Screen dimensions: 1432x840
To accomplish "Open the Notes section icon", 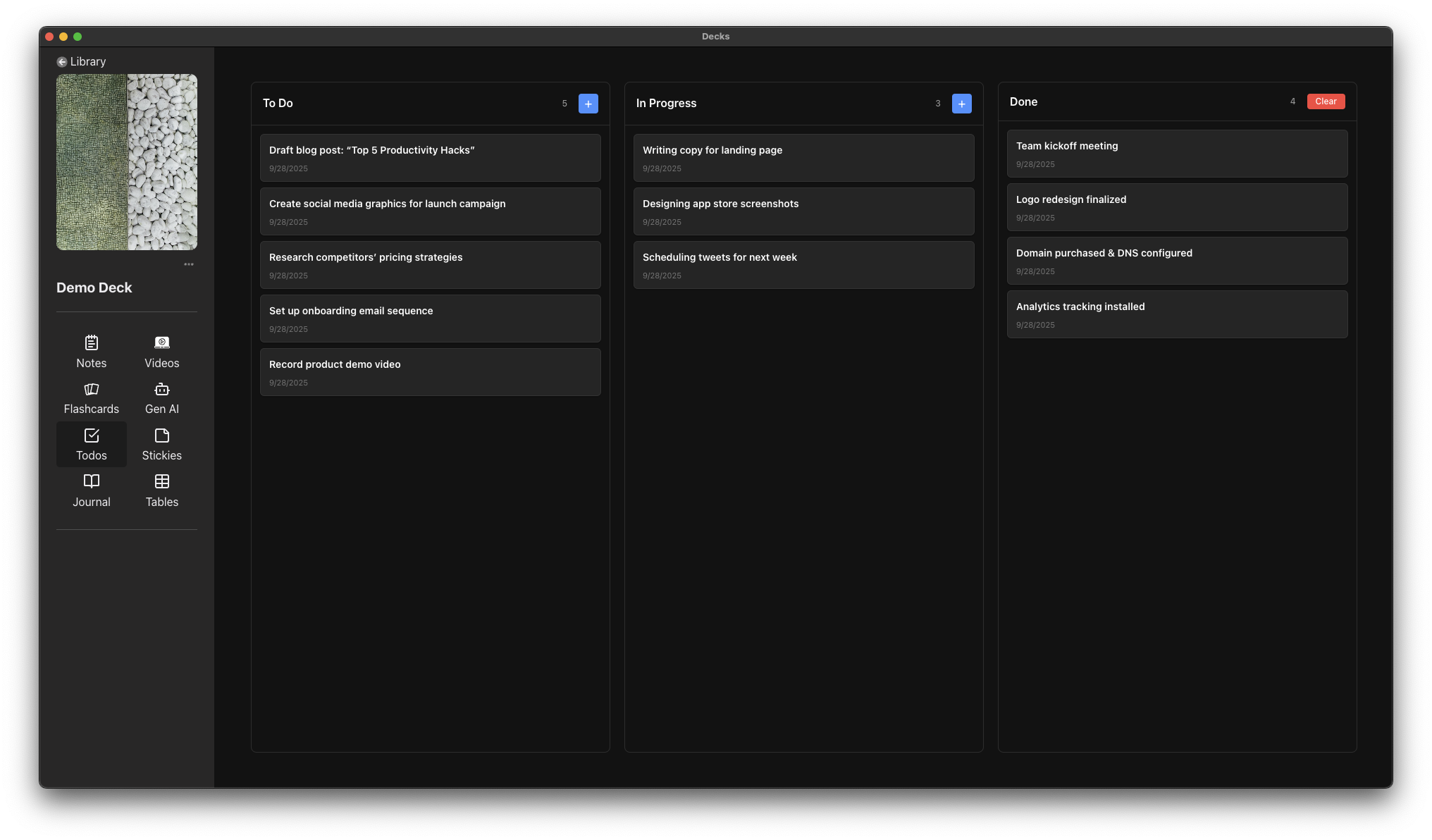I will pos(92,343).
